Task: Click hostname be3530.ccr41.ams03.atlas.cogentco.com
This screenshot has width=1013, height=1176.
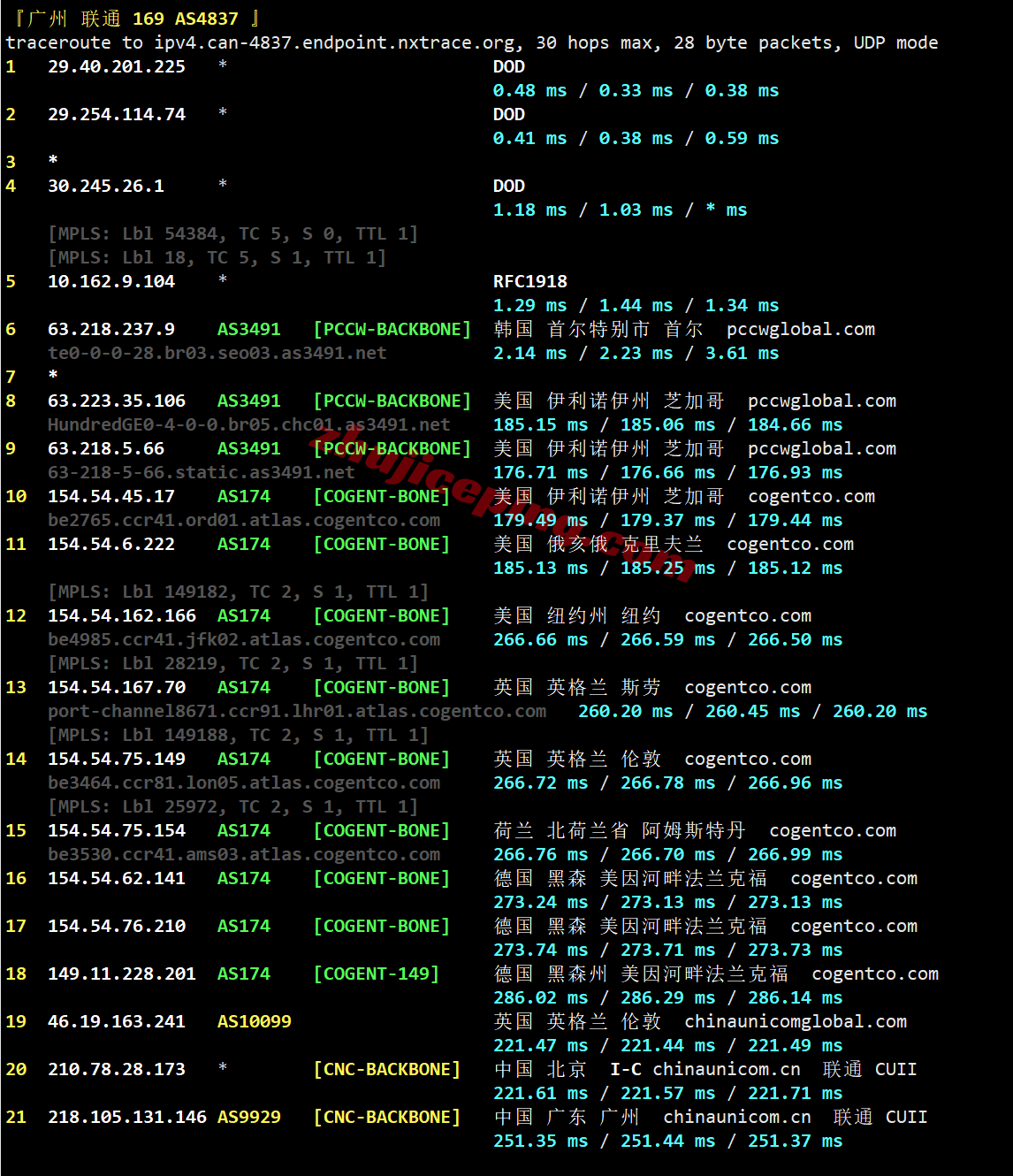Action: click(x=243, y=854)
